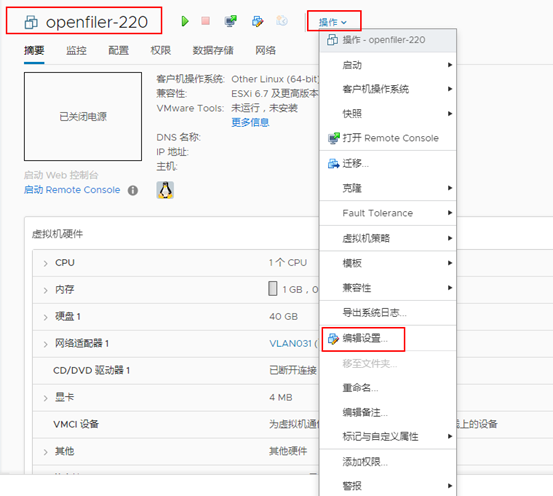Click the VM icon beside openfiler-220 title
Viewport: 553px width, 496px height.
click(x=31, y=22)
